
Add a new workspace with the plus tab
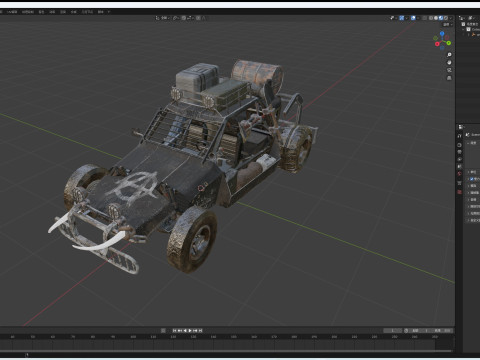109,12
